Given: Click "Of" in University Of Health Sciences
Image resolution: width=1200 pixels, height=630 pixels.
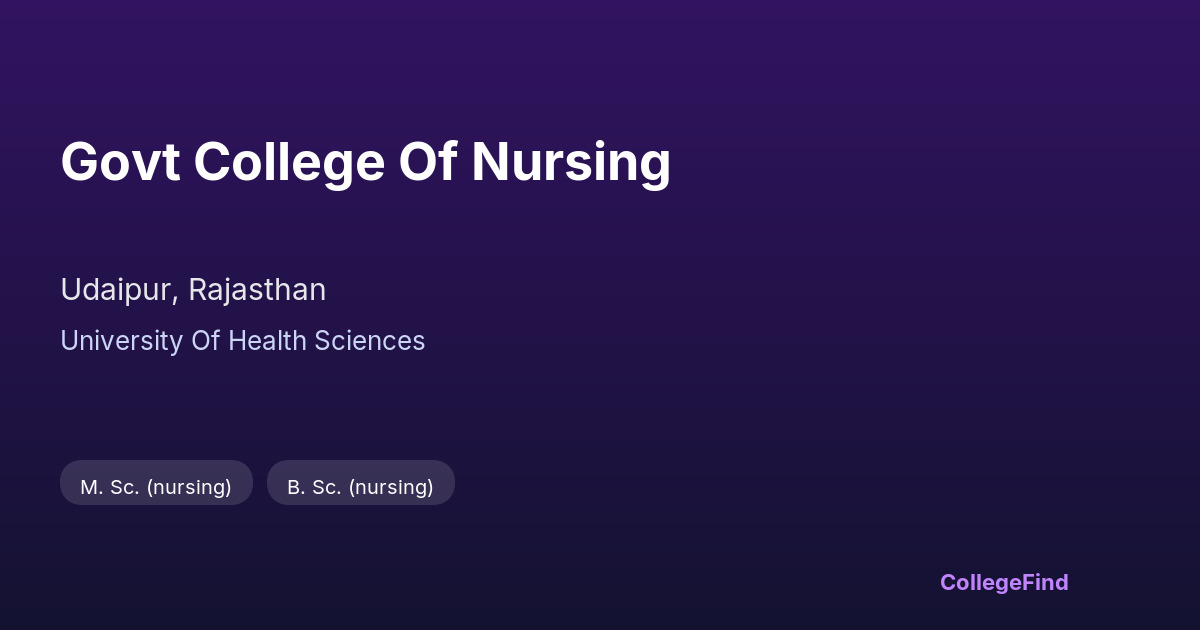Looking at the screenshot, I should [x=206, y=341].
